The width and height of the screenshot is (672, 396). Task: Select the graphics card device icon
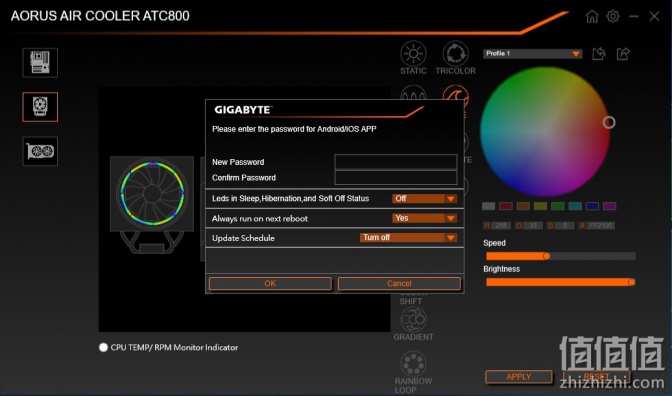[40, 151]
